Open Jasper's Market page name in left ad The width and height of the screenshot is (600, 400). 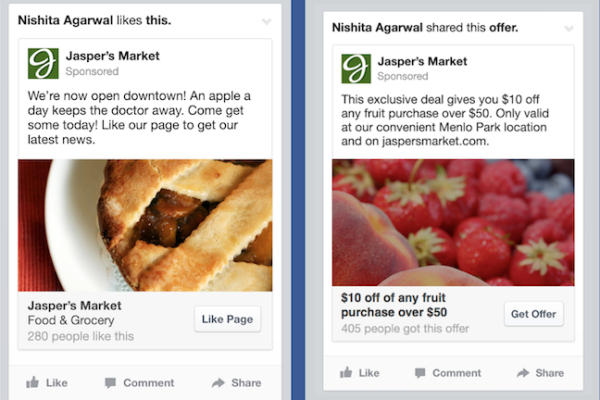(x=112, y=56)
